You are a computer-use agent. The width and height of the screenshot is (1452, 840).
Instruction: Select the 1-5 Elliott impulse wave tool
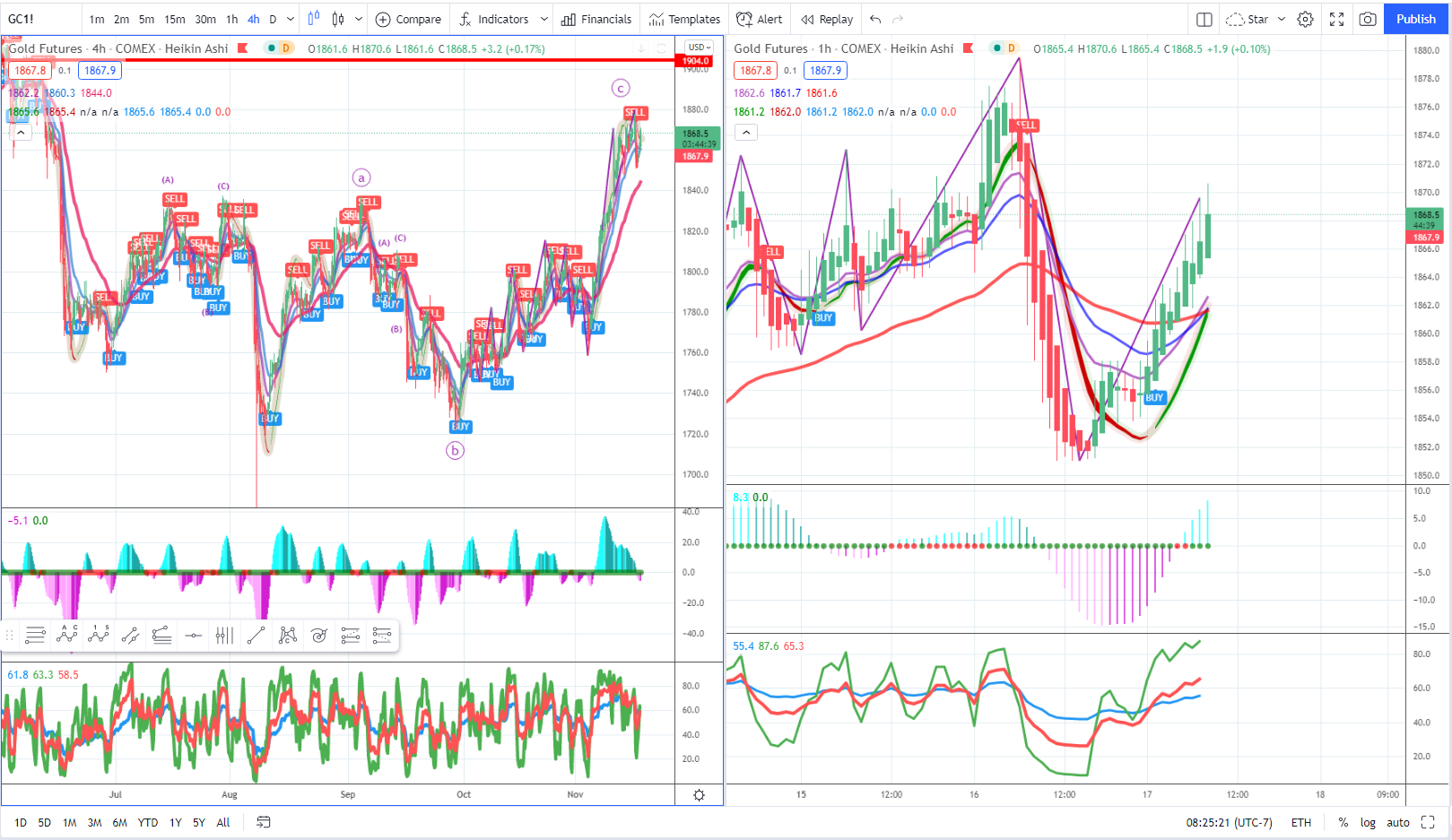tap(99, 636)
